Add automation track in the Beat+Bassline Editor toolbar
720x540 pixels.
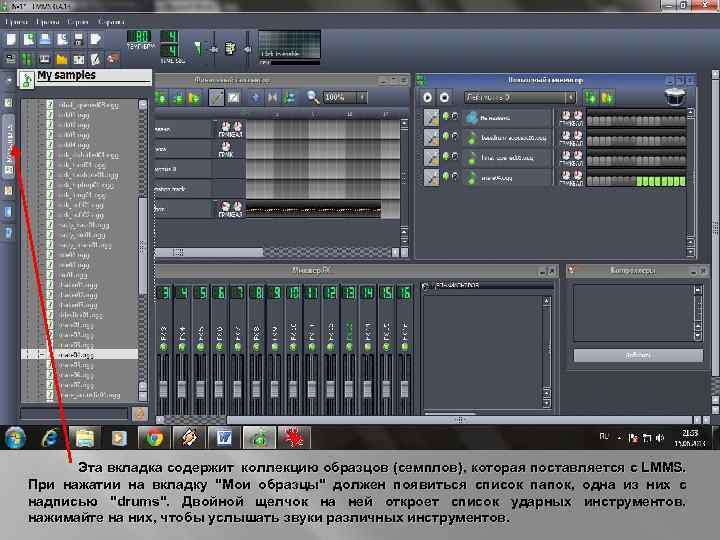pyautogui.click(x=607, y=97)
